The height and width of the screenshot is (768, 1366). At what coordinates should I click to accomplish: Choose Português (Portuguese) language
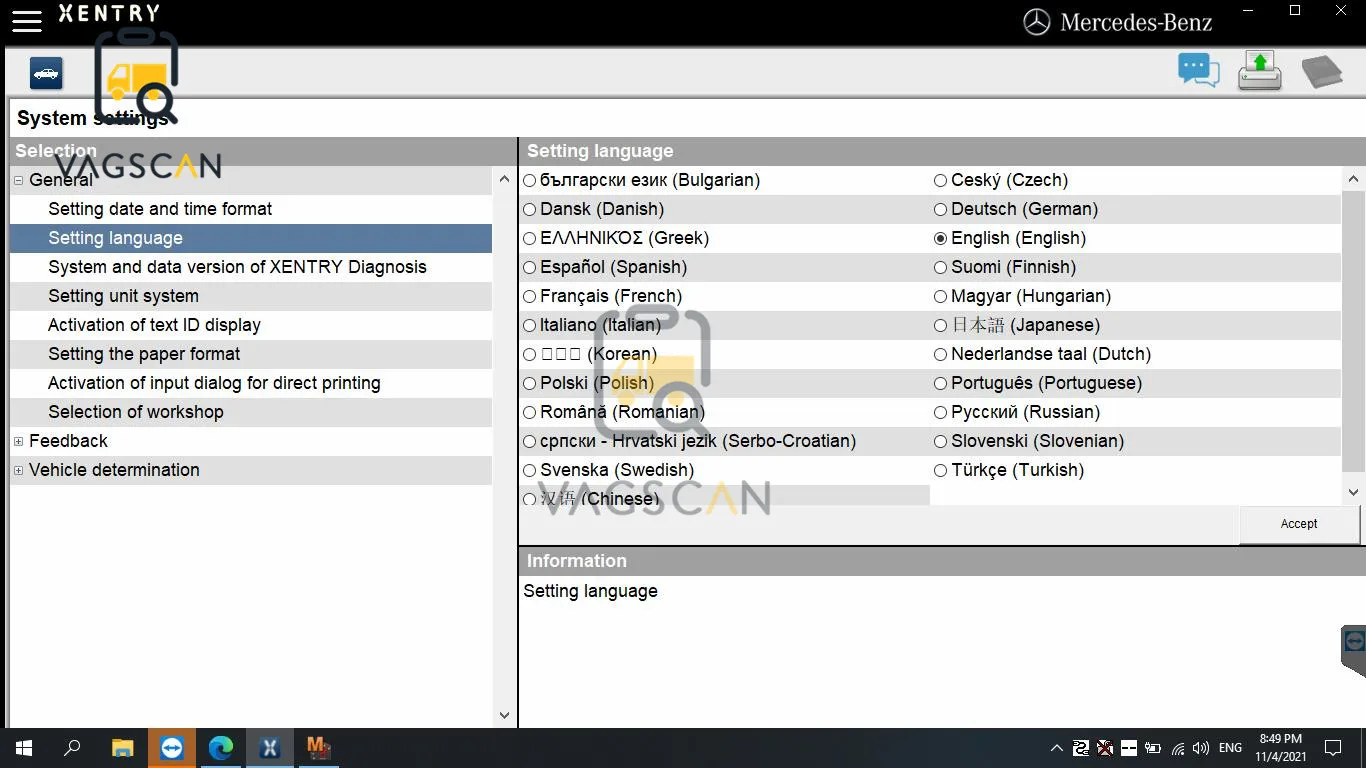[x=940, y=384]
